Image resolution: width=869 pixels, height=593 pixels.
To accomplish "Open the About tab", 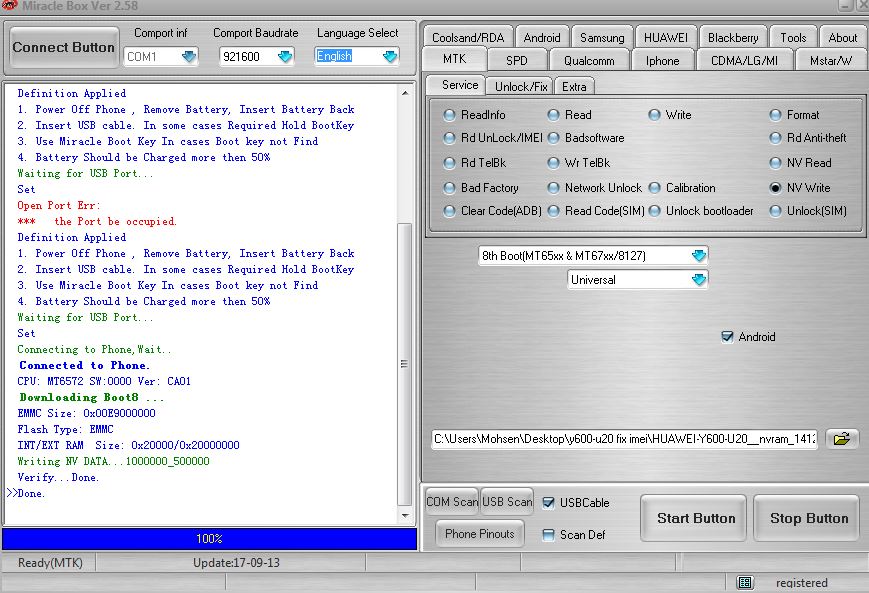I will 842,38.
